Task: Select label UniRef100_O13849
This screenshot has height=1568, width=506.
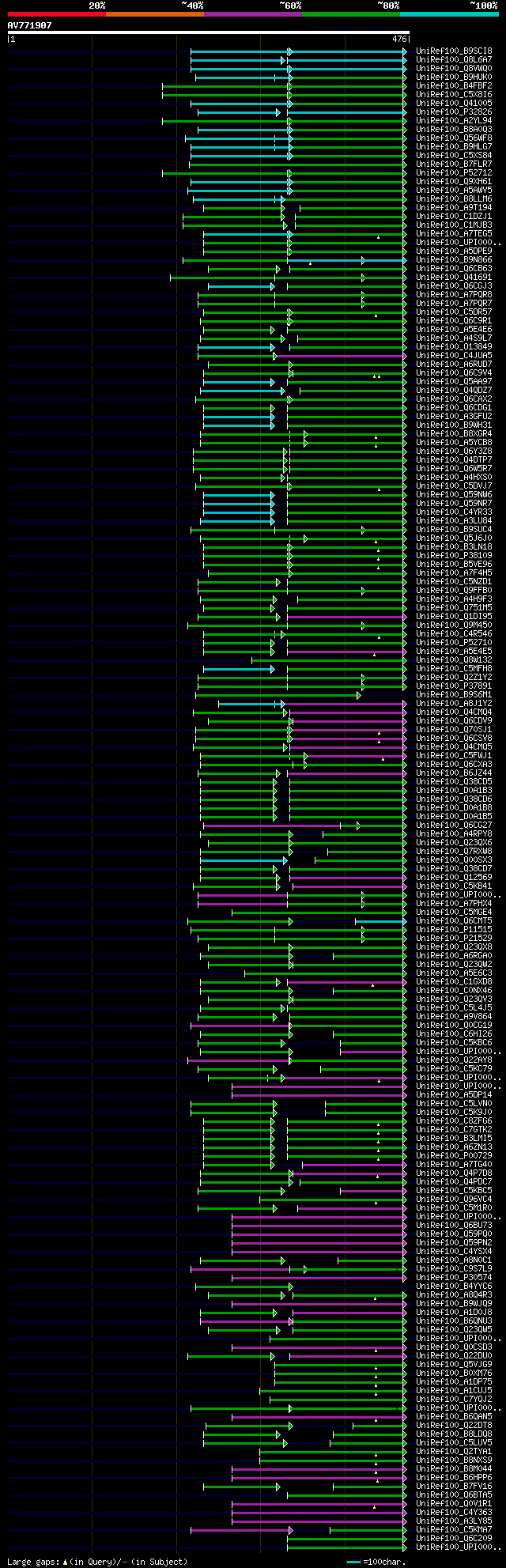Action: 454,346
